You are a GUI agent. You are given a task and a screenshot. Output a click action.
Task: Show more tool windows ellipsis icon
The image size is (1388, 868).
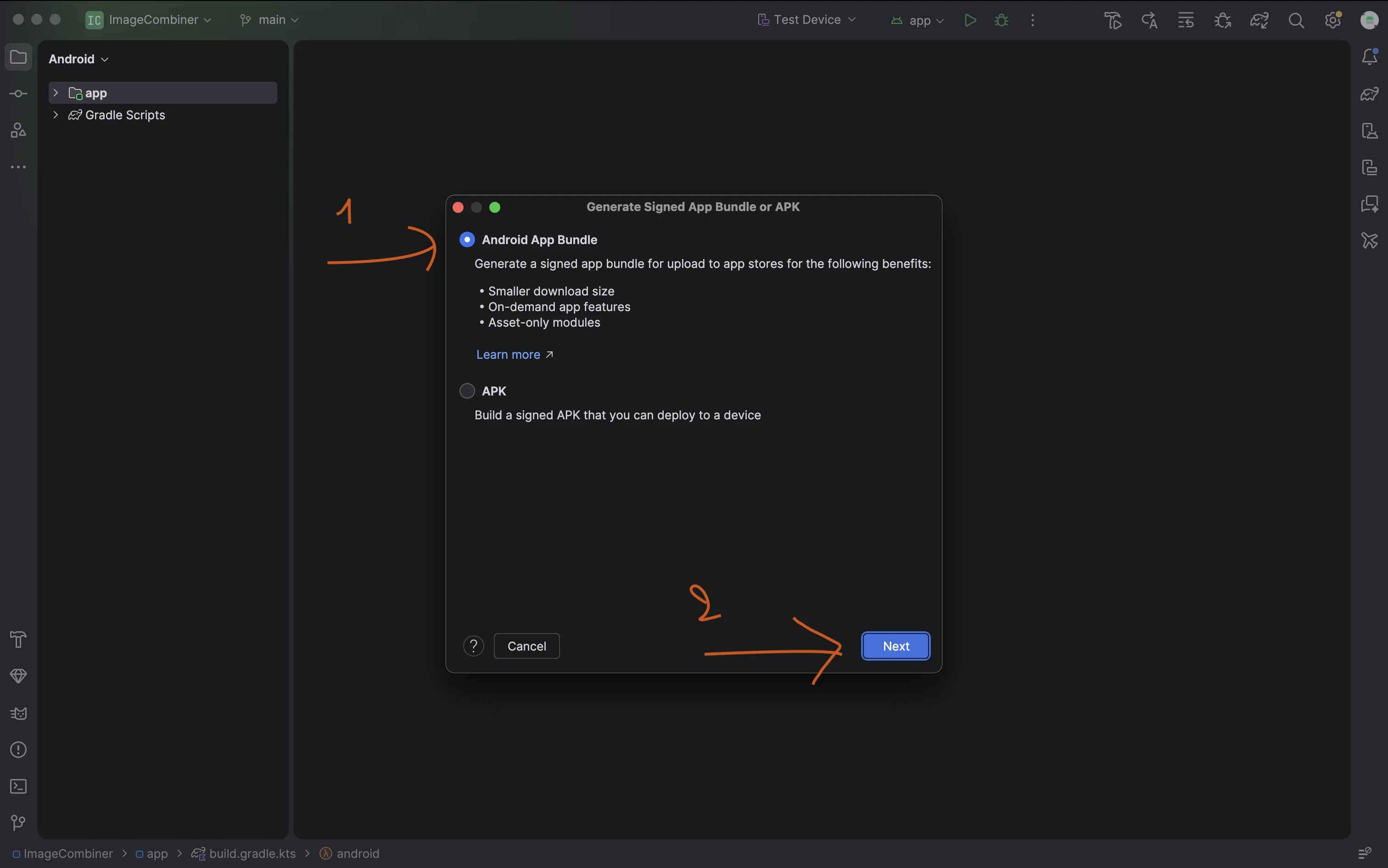tap(18, 167)
